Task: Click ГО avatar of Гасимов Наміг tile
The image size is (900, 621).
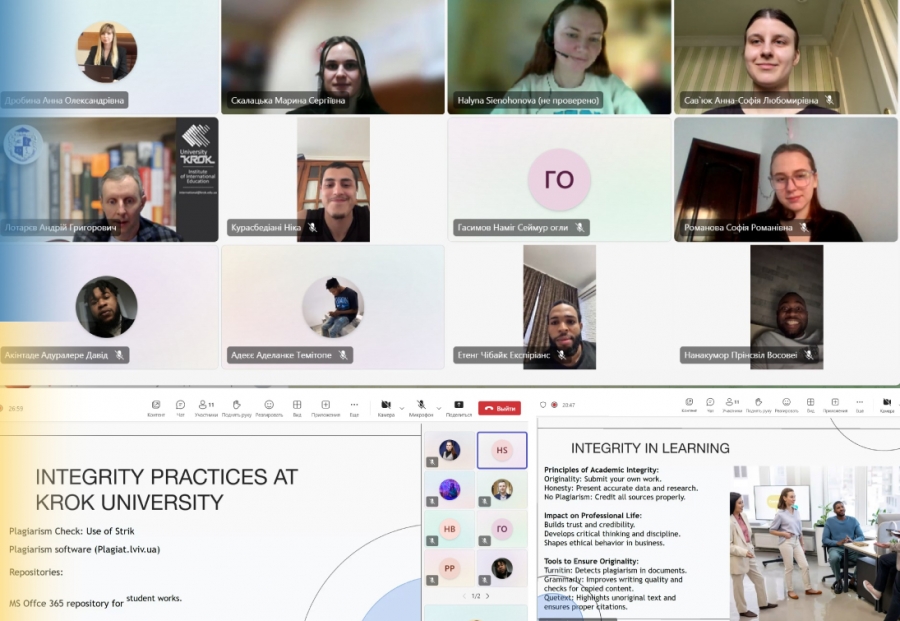Action: click(x=559, y=180)
